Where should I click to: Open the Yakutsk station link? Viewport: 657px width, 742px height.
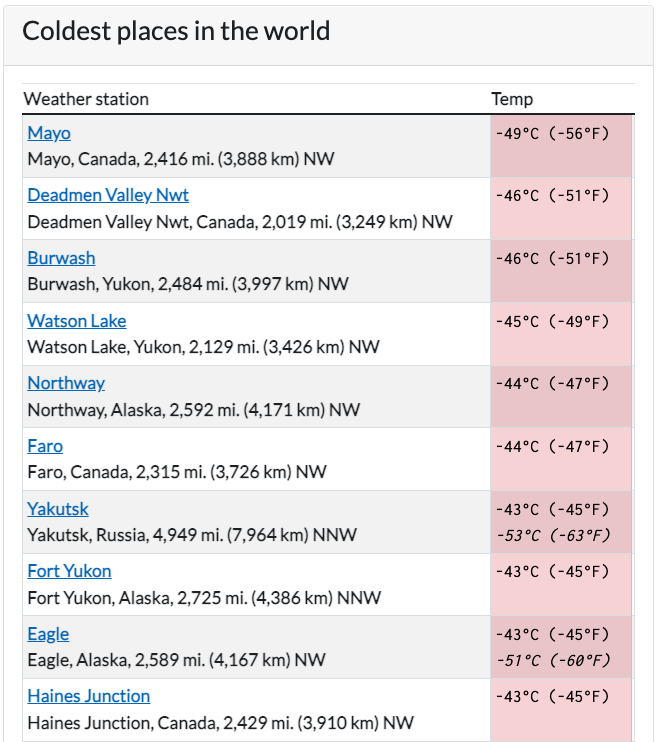[58, 509]
